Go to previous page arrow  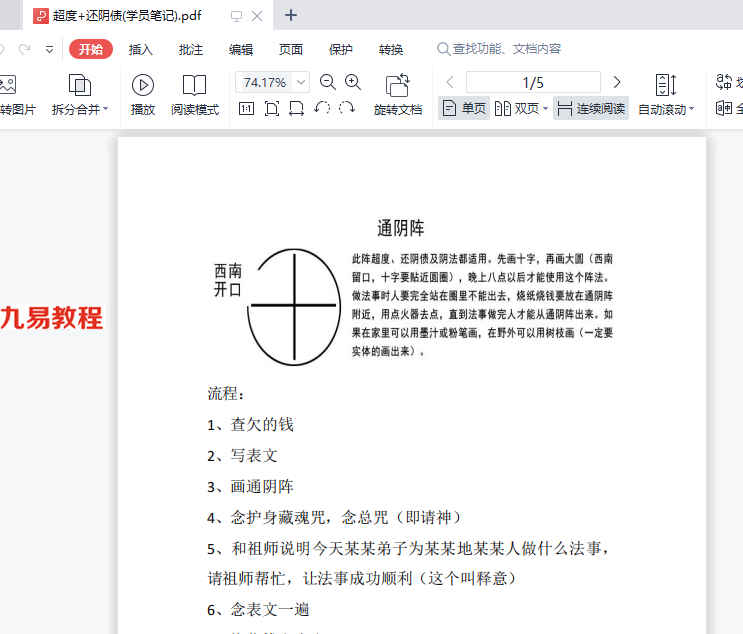coord(450,82)
